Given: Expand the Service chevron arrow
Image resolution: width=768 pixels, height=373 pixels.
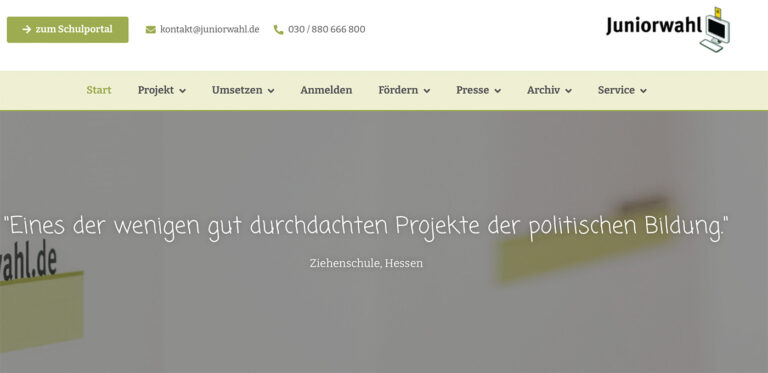Looking at the screenshot, I should (643, 91).
